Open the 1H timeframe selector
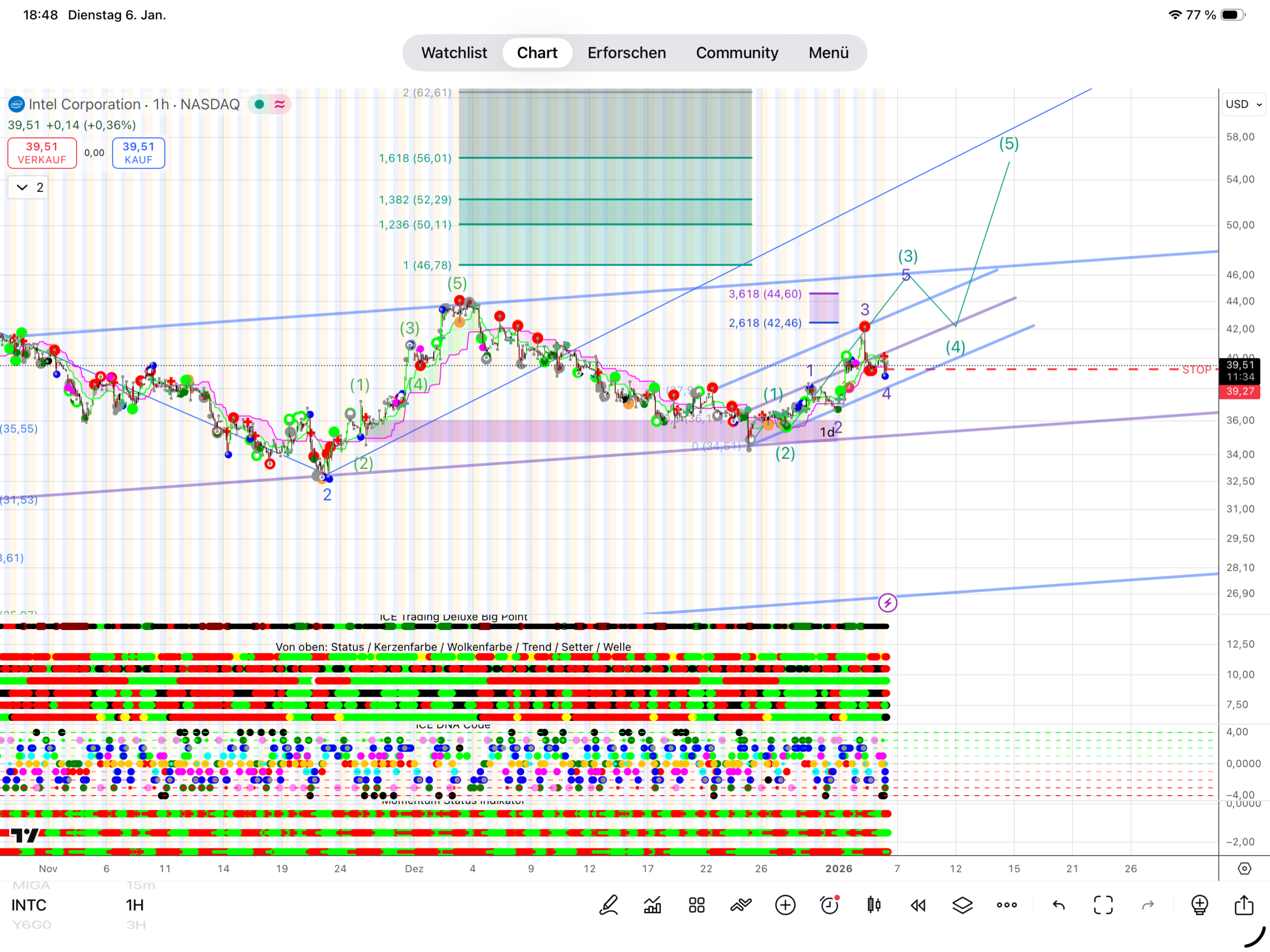 tap(135, 905)
